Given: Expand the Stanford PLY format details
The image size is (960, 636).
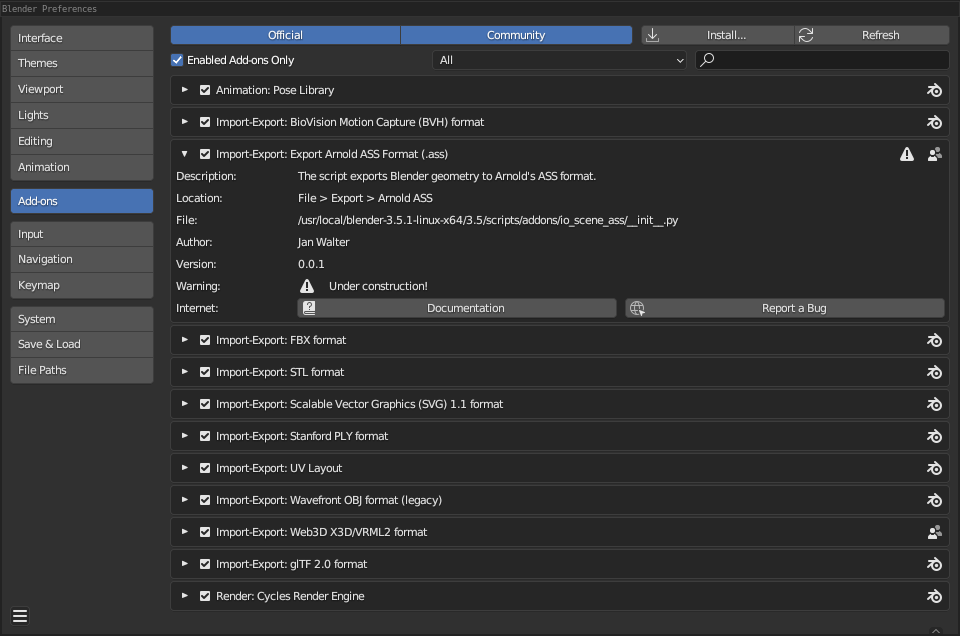Looking at the screenshot, I should tap(184, 436).
